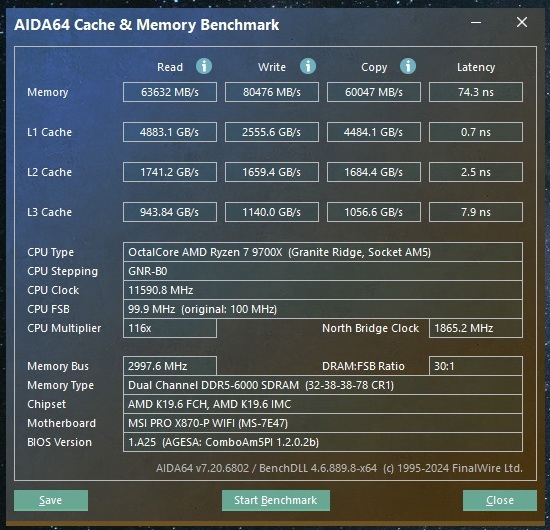This screenshot has height=530, width=550.
Task: Click the AIDA64 Cache & Memory Benchmark title
Action: pos(147,25)
